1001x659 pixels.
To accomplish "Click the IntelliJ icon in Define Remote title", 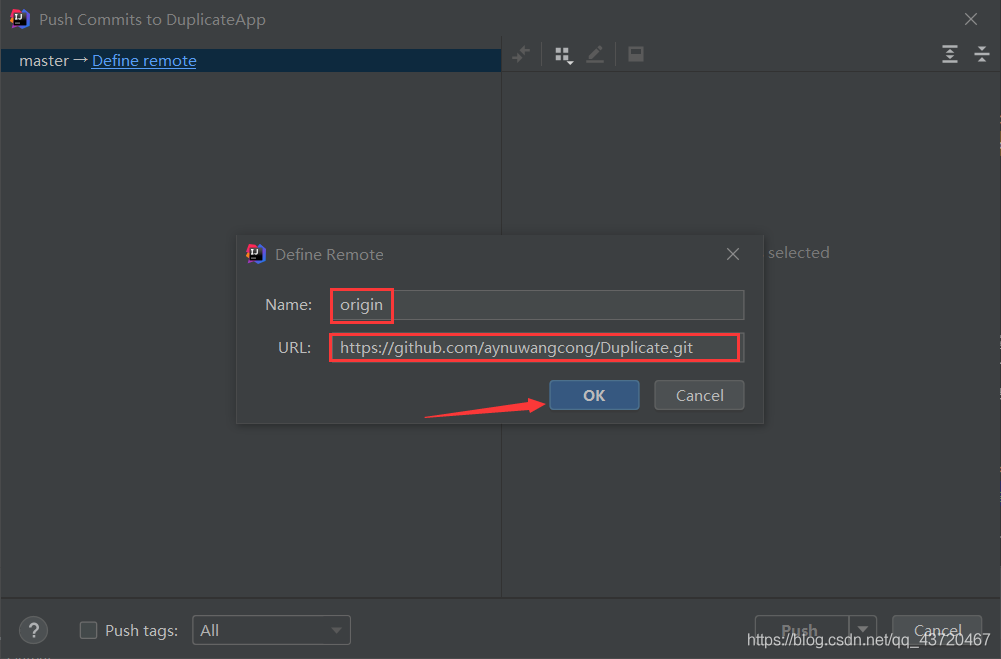I will [x=256, y=254].
